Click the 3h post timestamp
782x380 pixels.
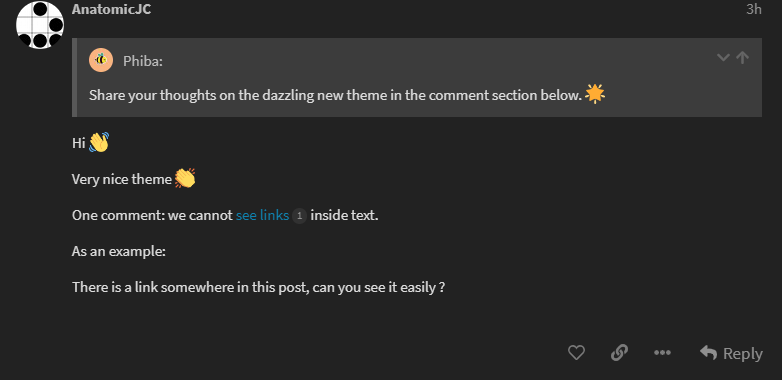click(754, 9)
